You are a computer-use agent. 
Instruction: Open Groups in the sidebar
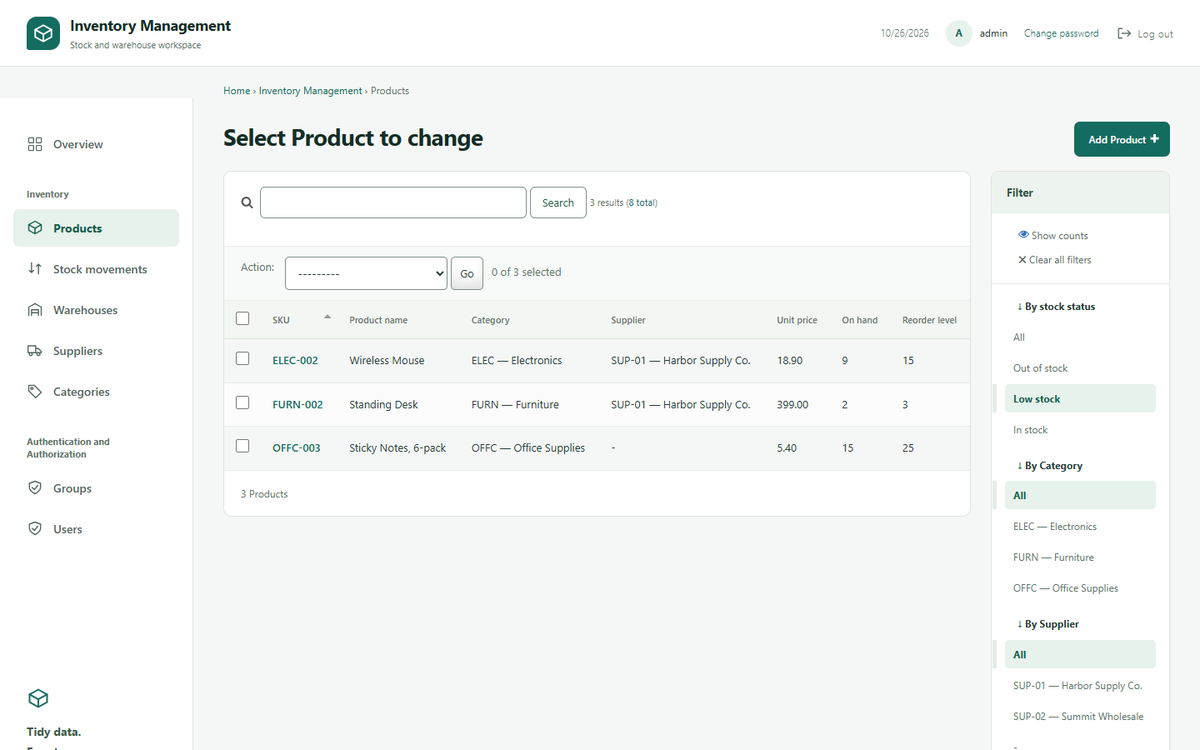pos(96,488)
